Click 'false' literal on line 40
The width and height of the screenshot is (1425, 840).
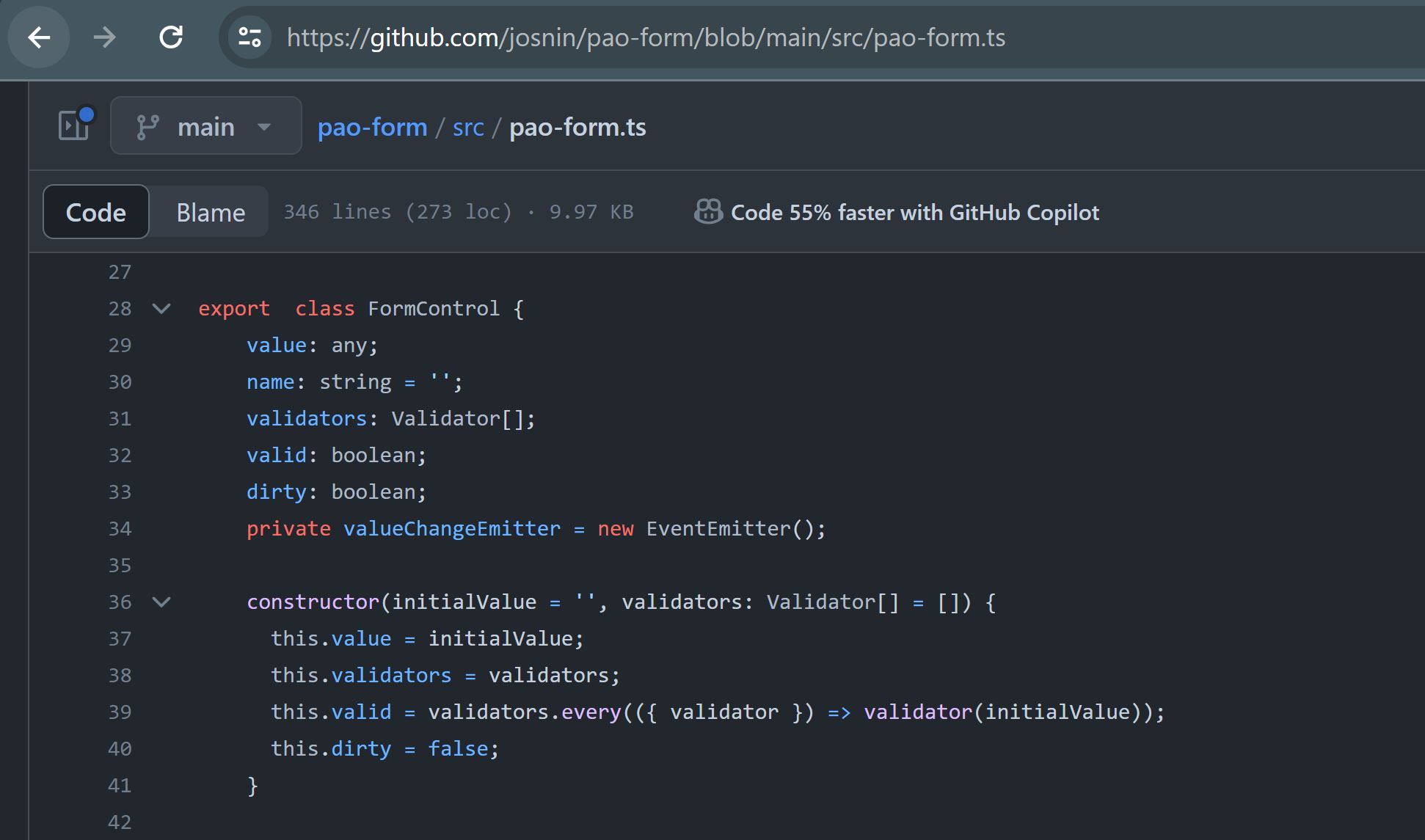click(458, 749)
